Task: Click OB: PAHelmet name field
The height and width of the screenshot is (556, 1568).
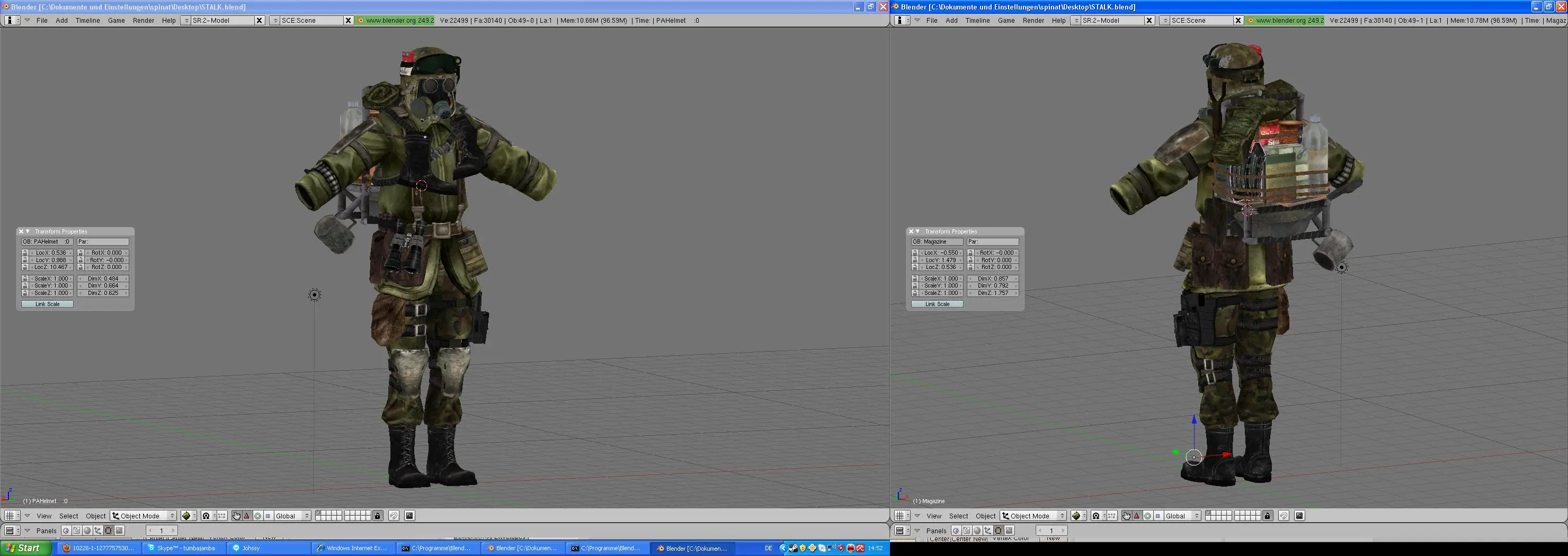Action: tap(48, 241)
